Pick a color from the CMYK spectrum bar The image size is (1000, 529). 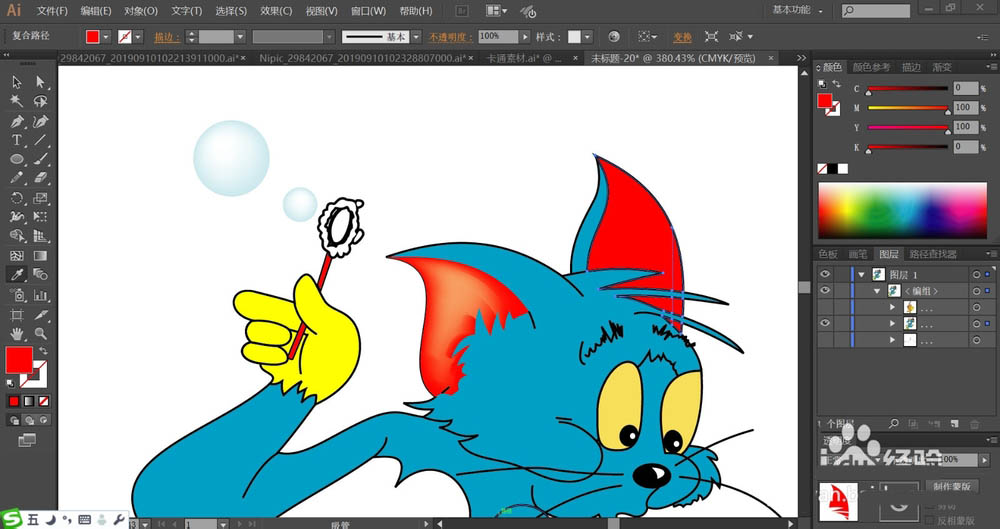(x=902, y=210)
